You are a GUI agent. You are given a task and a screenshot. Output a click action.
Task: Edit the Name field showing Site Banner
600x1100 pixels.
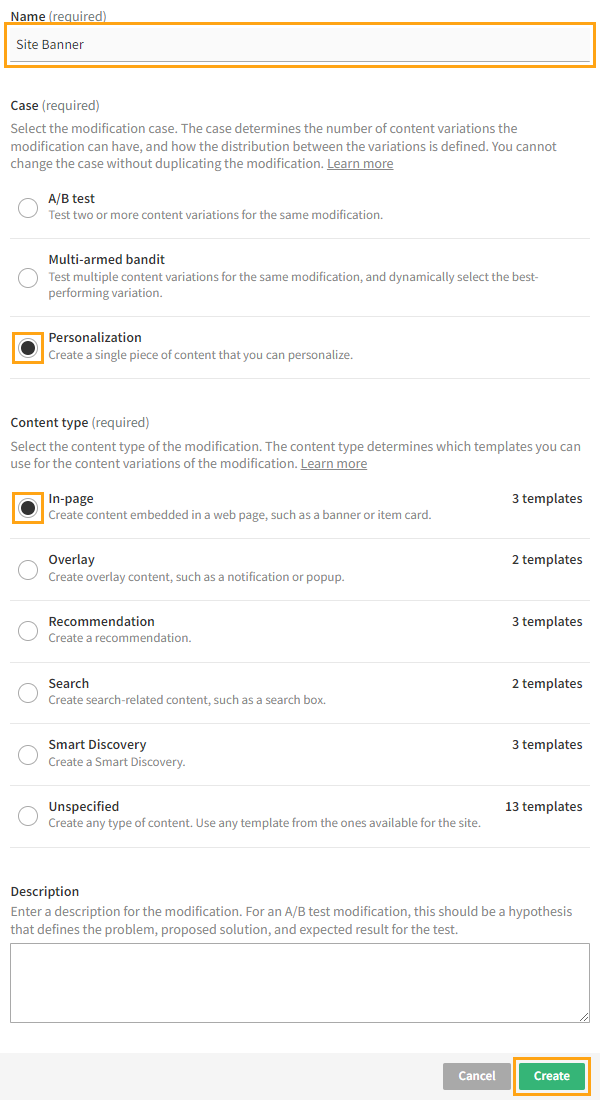(x=299, y=44)
